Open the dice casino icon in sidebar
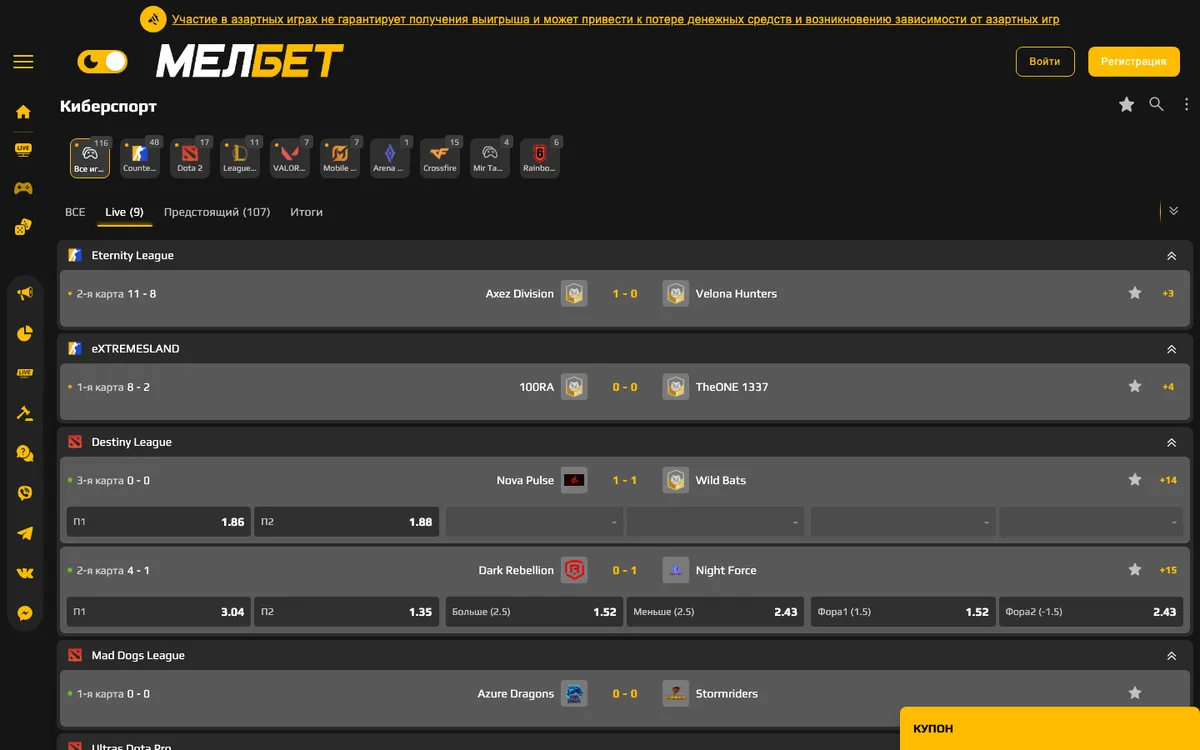 coord(23,227)
